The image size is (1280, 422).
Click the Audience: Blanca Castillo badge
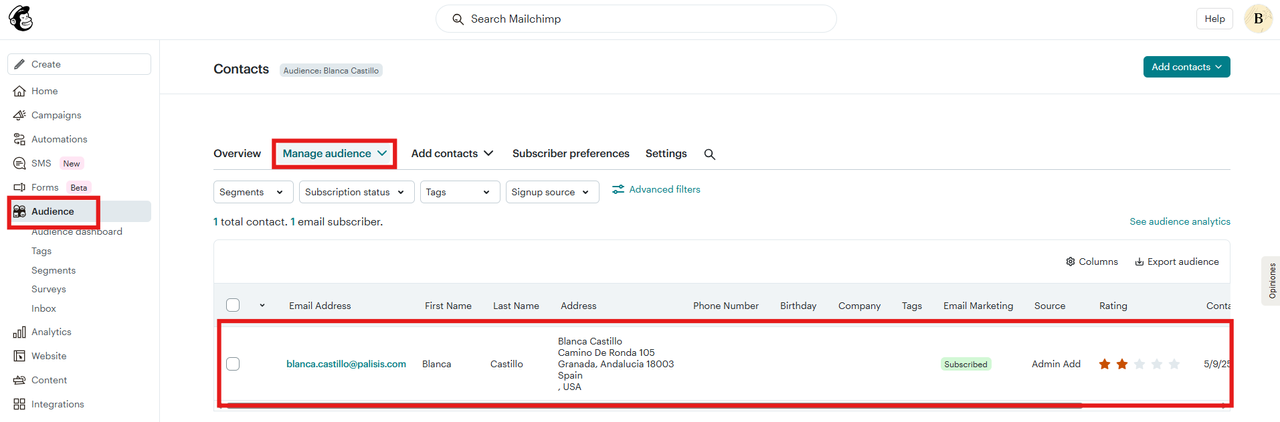[x=332, y=71]
